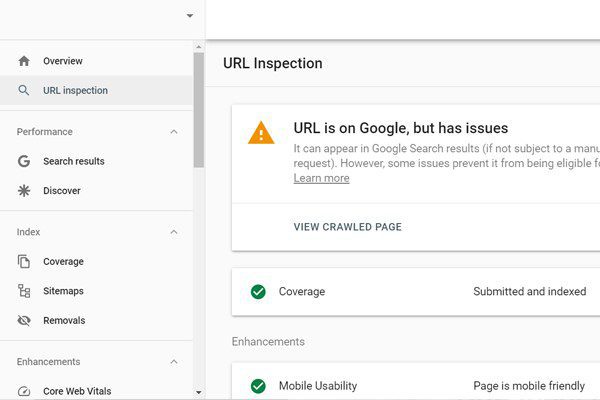The image size is (600, 400).
Task: Click the Google G Search results icon
Action: click(x=24, y=161)
